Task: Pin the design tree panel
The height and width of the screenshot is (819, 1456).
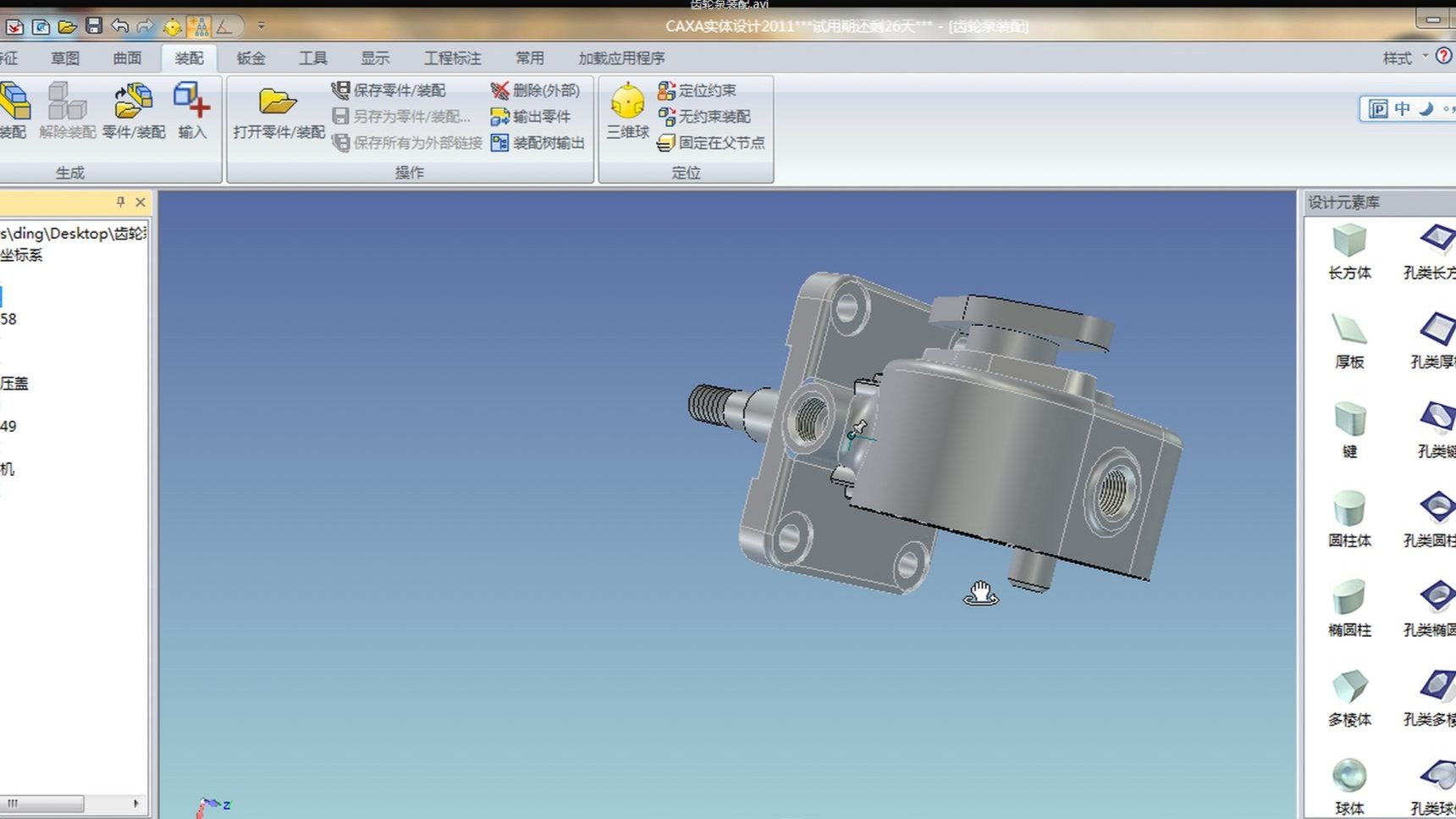Action: pos(120,202)
